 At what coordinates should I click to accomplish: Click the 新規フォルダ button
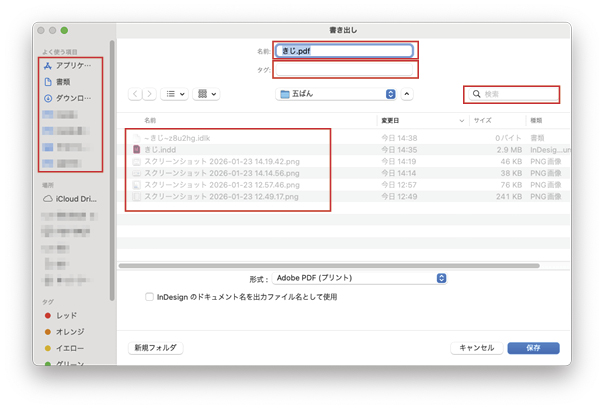pos(155,348)
